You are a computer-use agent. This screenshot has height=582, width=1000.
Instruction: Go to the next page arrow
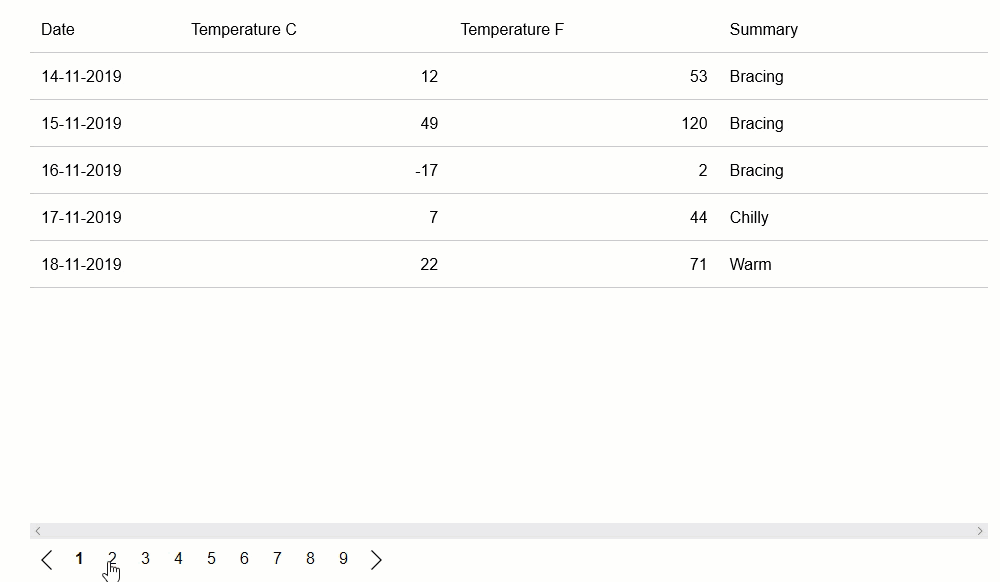376,560
